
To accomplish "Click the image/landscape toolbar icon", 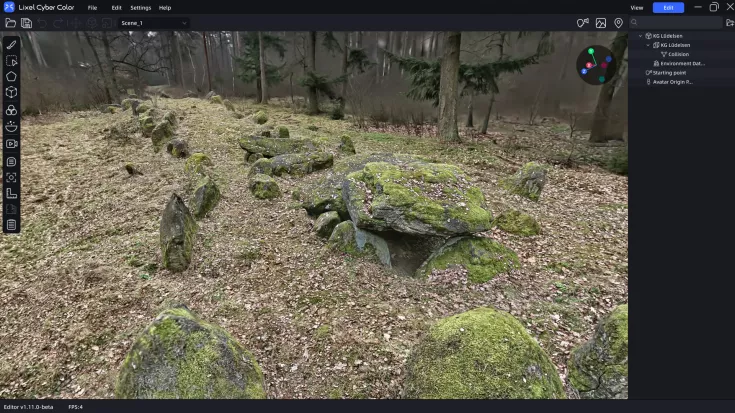I will pyautogui.click(x=600, y=23).
